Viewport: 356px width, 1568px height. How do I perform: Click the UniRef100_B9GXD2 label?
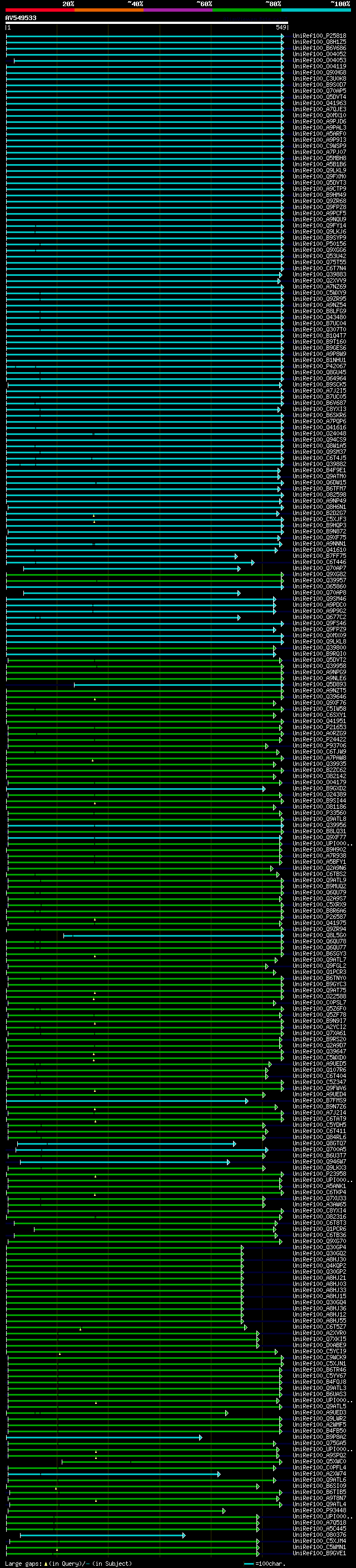(x=319, y=788)
